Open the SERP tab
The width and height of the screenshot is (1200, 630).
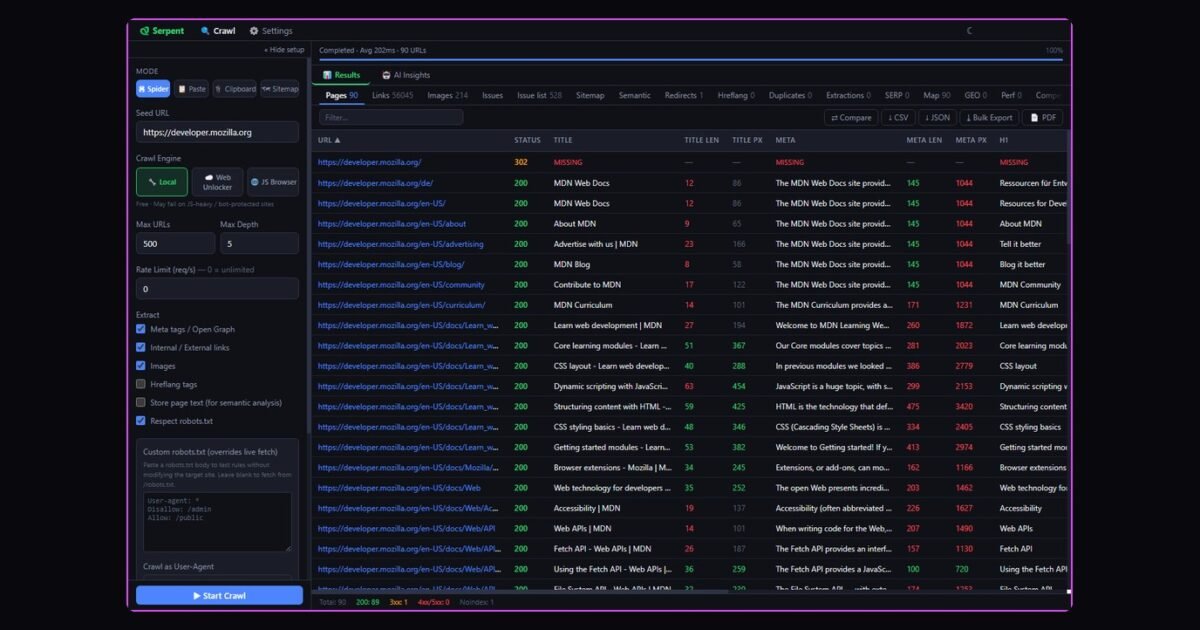897,95
